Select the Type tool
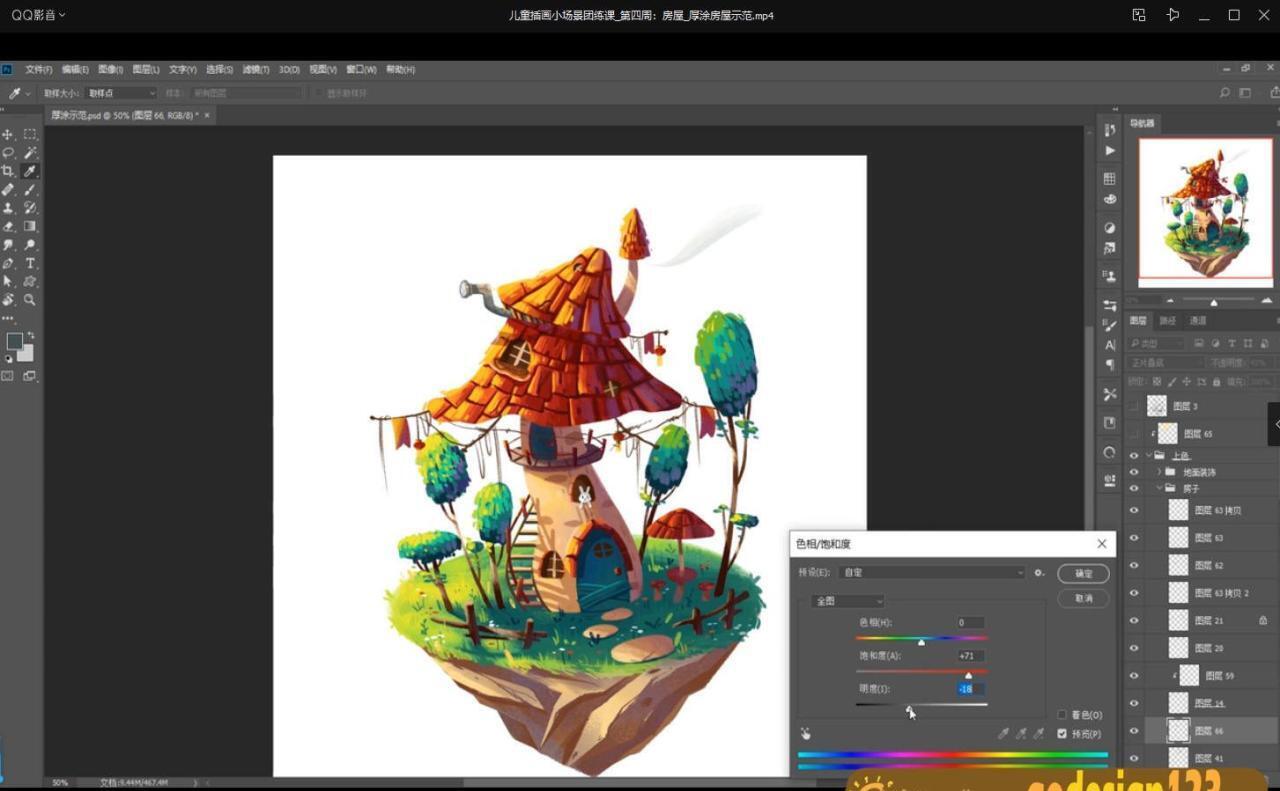 point(30,263)
